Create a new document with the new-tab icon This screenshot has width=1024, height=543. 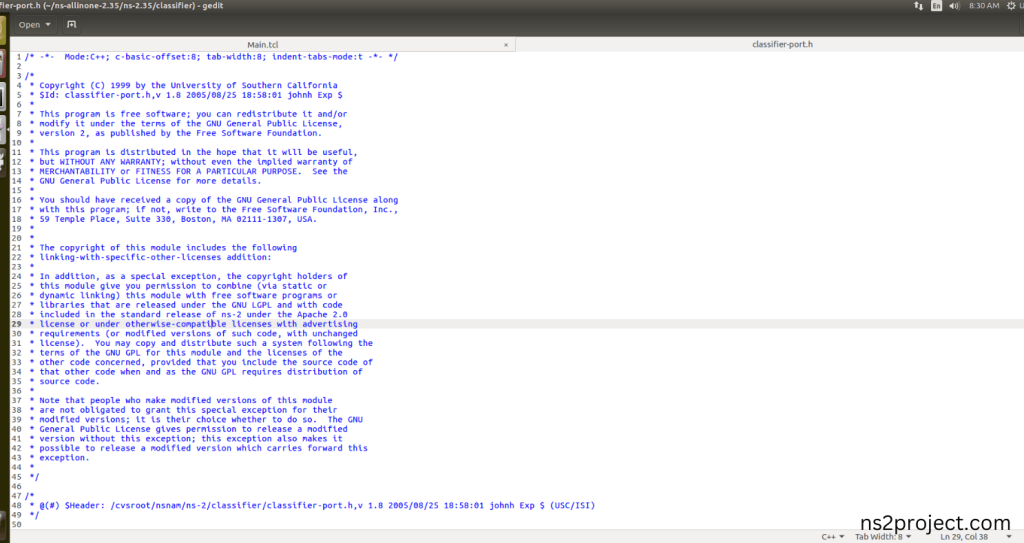point(72,25)
